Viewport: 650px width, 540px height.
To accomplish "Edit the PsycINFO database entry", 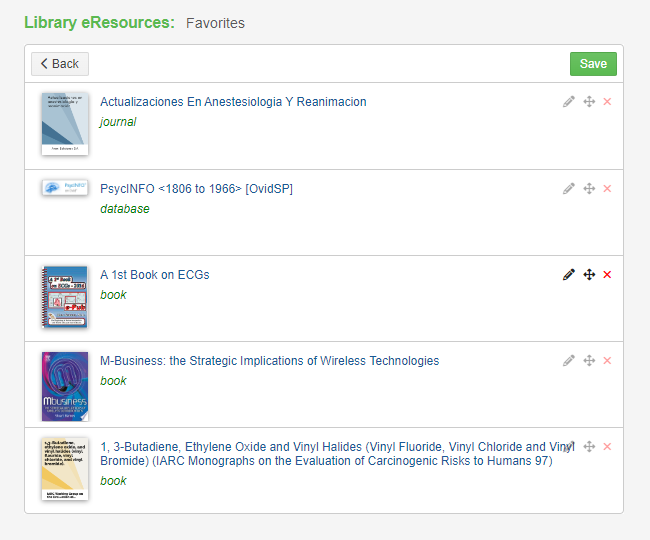I will tap(568, 189).
